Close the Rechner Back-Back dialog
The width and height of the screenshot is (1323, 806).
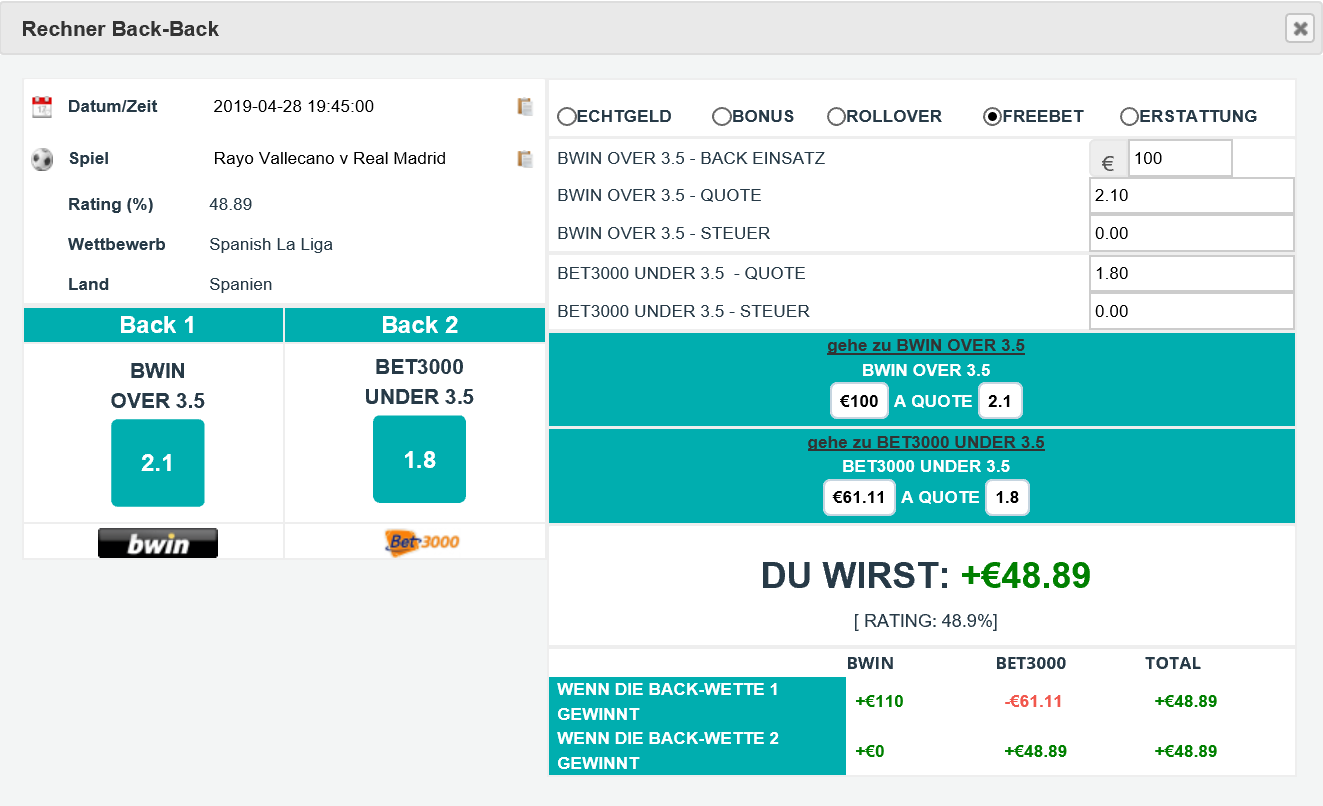pos(1300,28)
